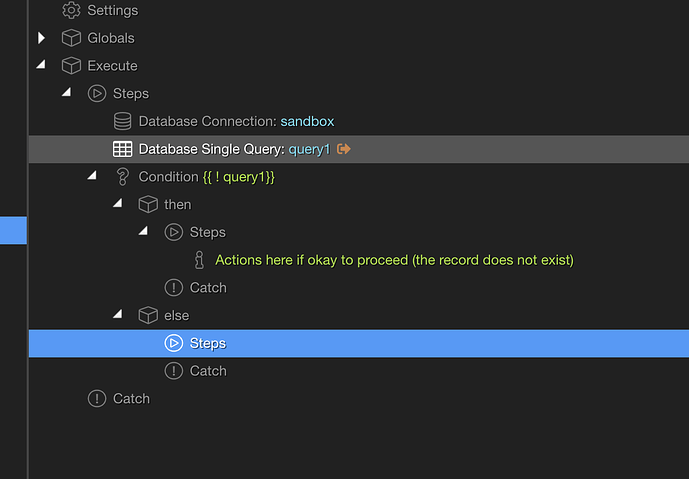Select the query1 step name
The image size is (689, 479).
(309, 149)
